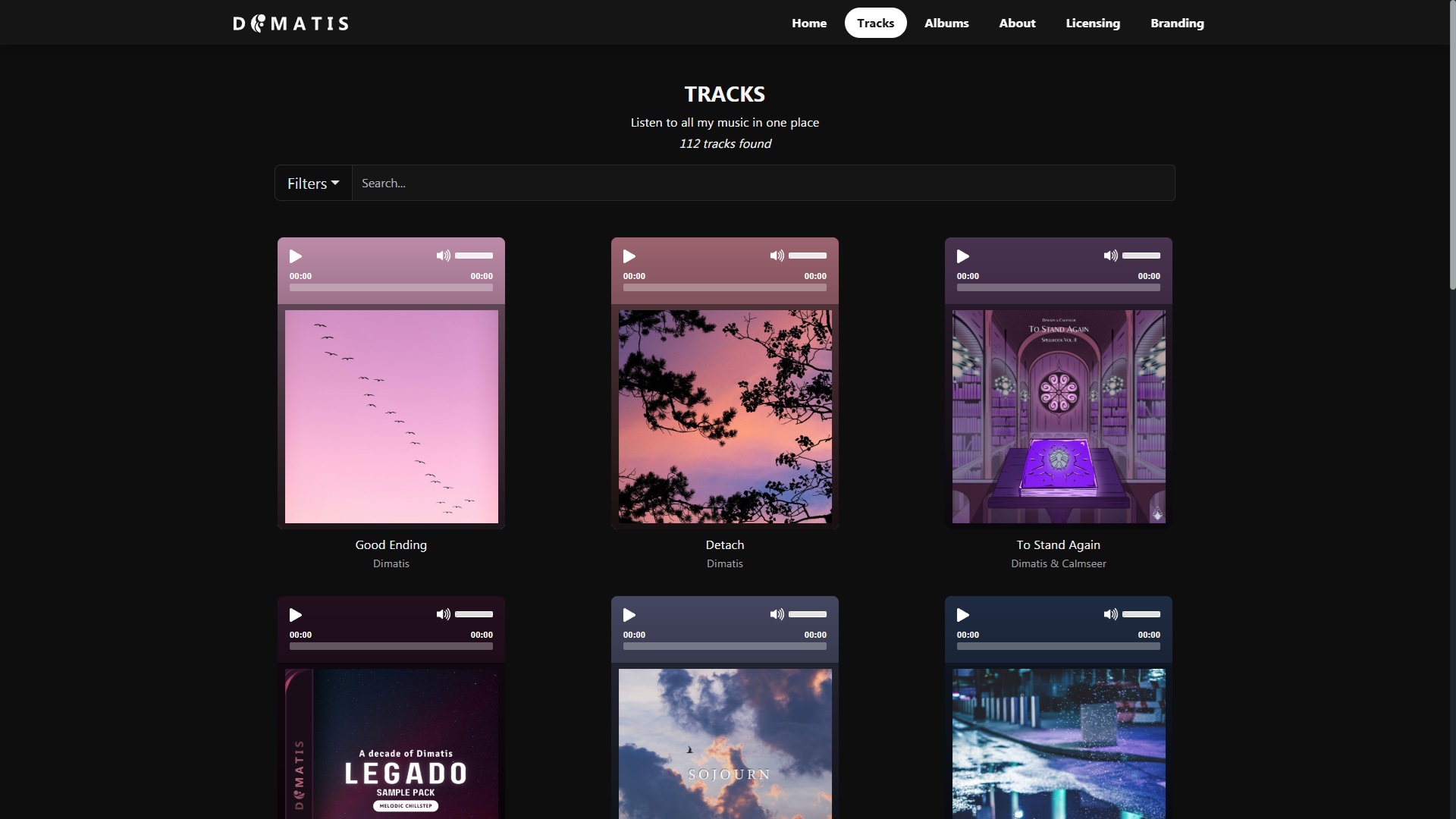The image size is (1456, 819).
Task: Open the rainy city street cover art
Action: coord(1059,744)
